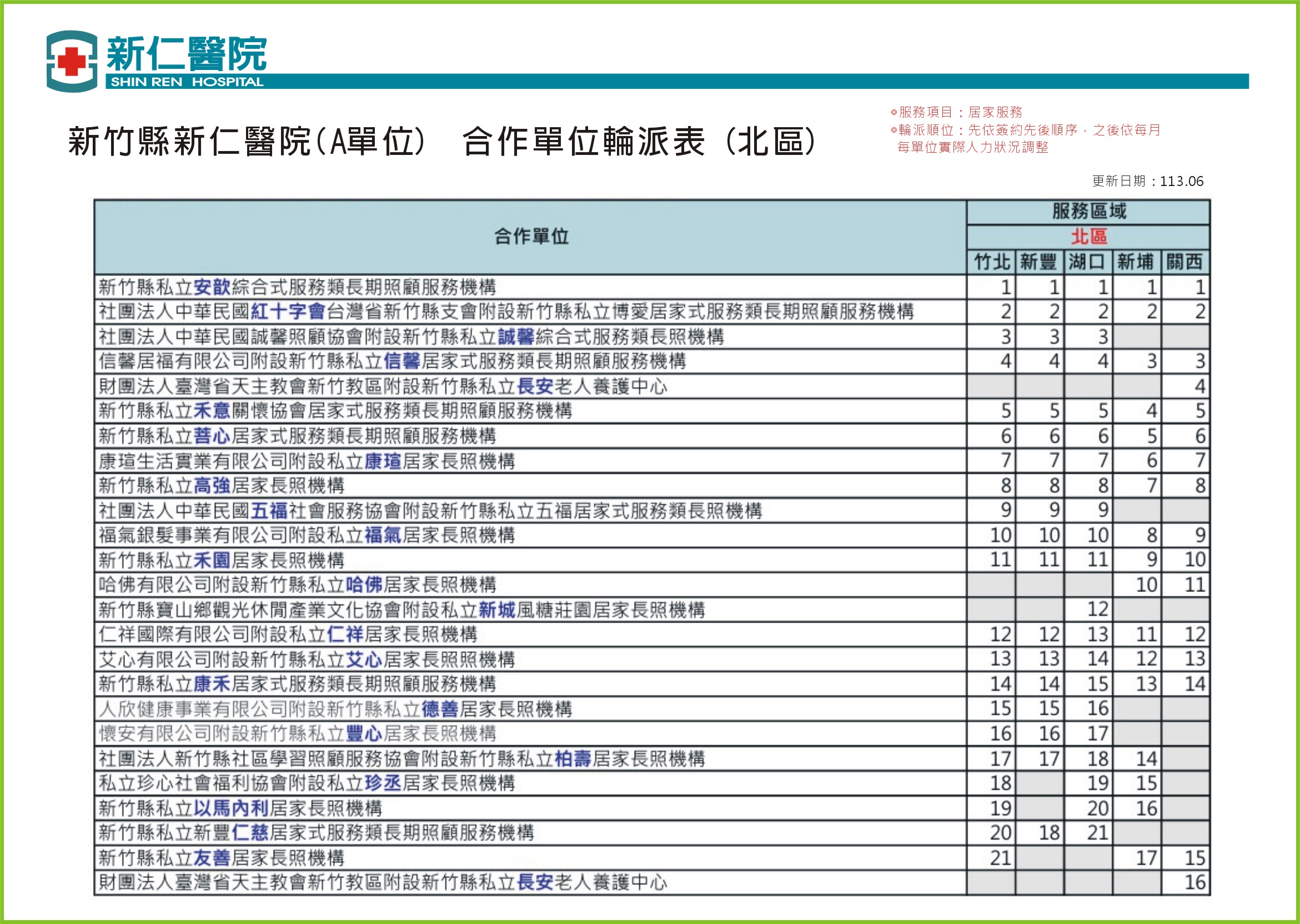Click the 竹北 column header

tap(992, 262)
